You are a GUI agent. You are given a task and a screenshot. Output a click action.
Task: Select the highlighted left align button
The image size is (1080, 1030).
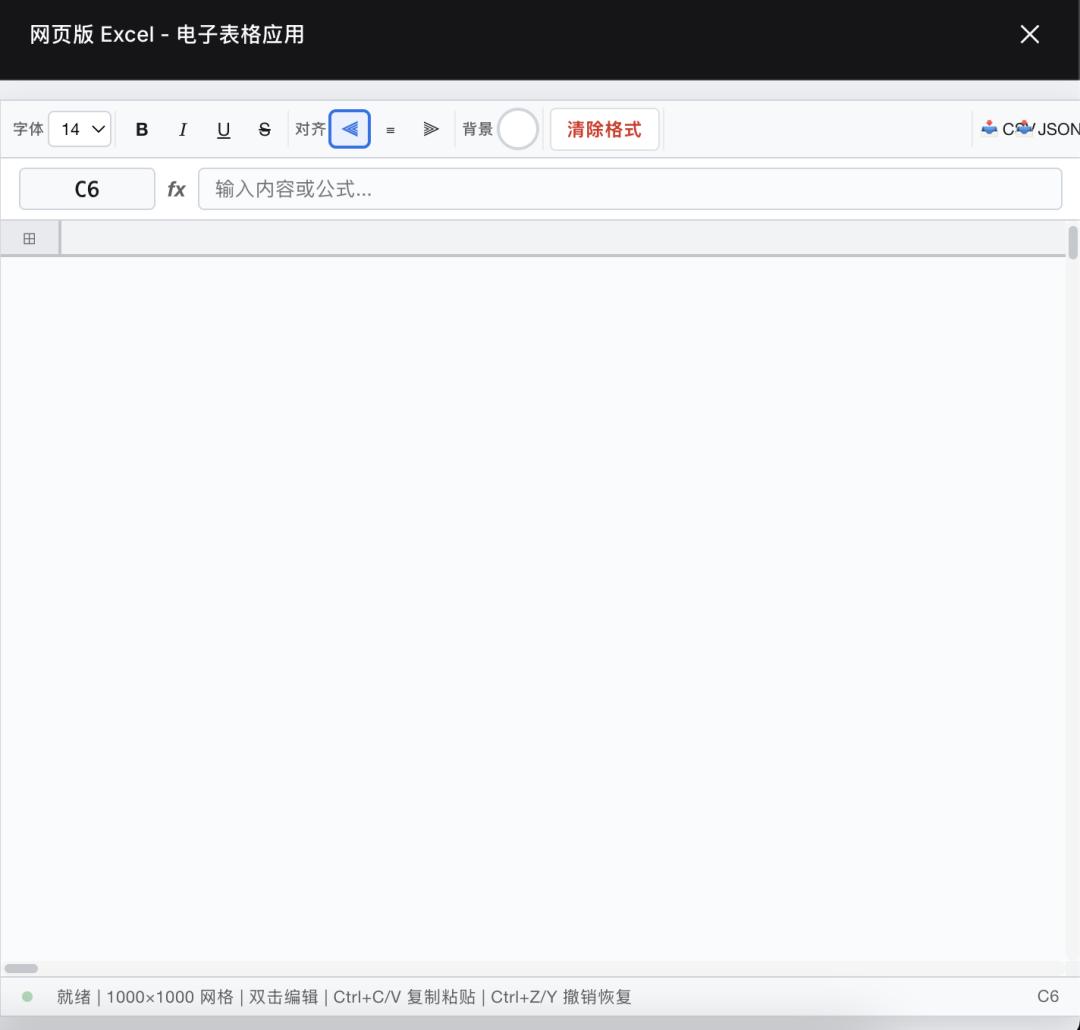click(x=350, y=129)
